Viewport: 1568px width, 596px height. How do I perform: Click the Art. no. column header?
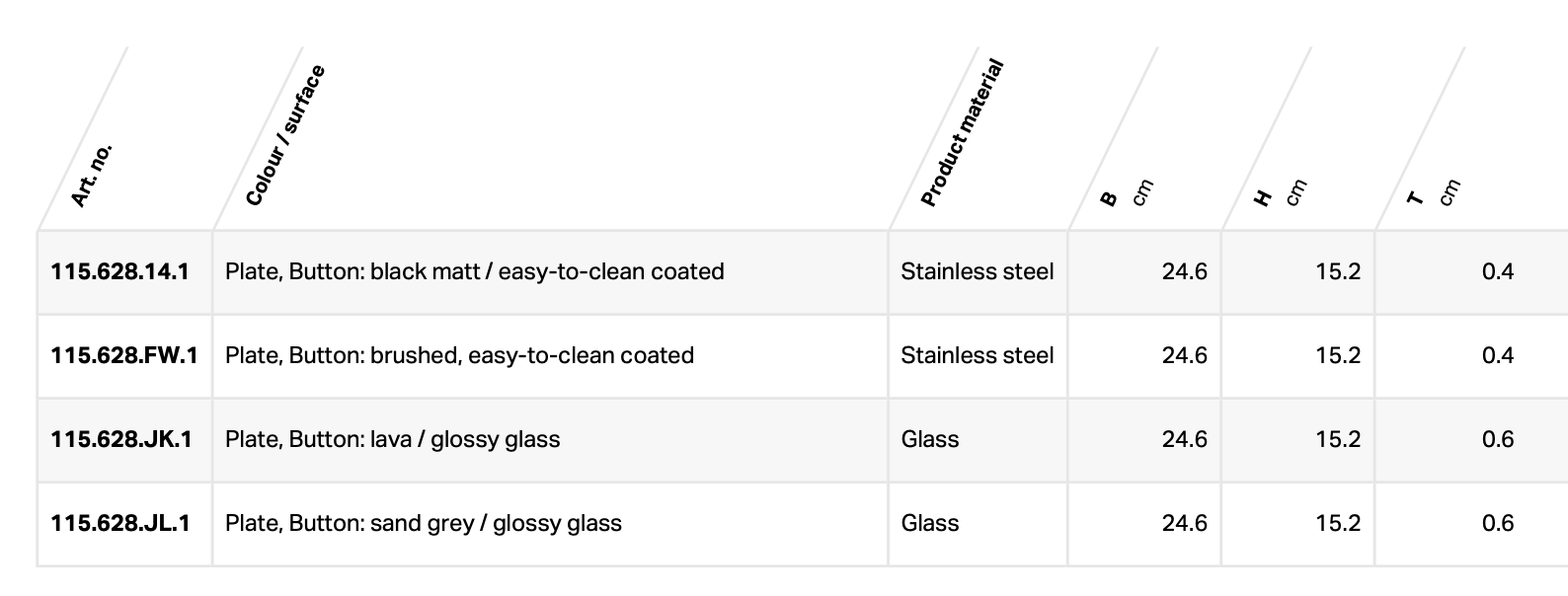[x=93, y=176]
